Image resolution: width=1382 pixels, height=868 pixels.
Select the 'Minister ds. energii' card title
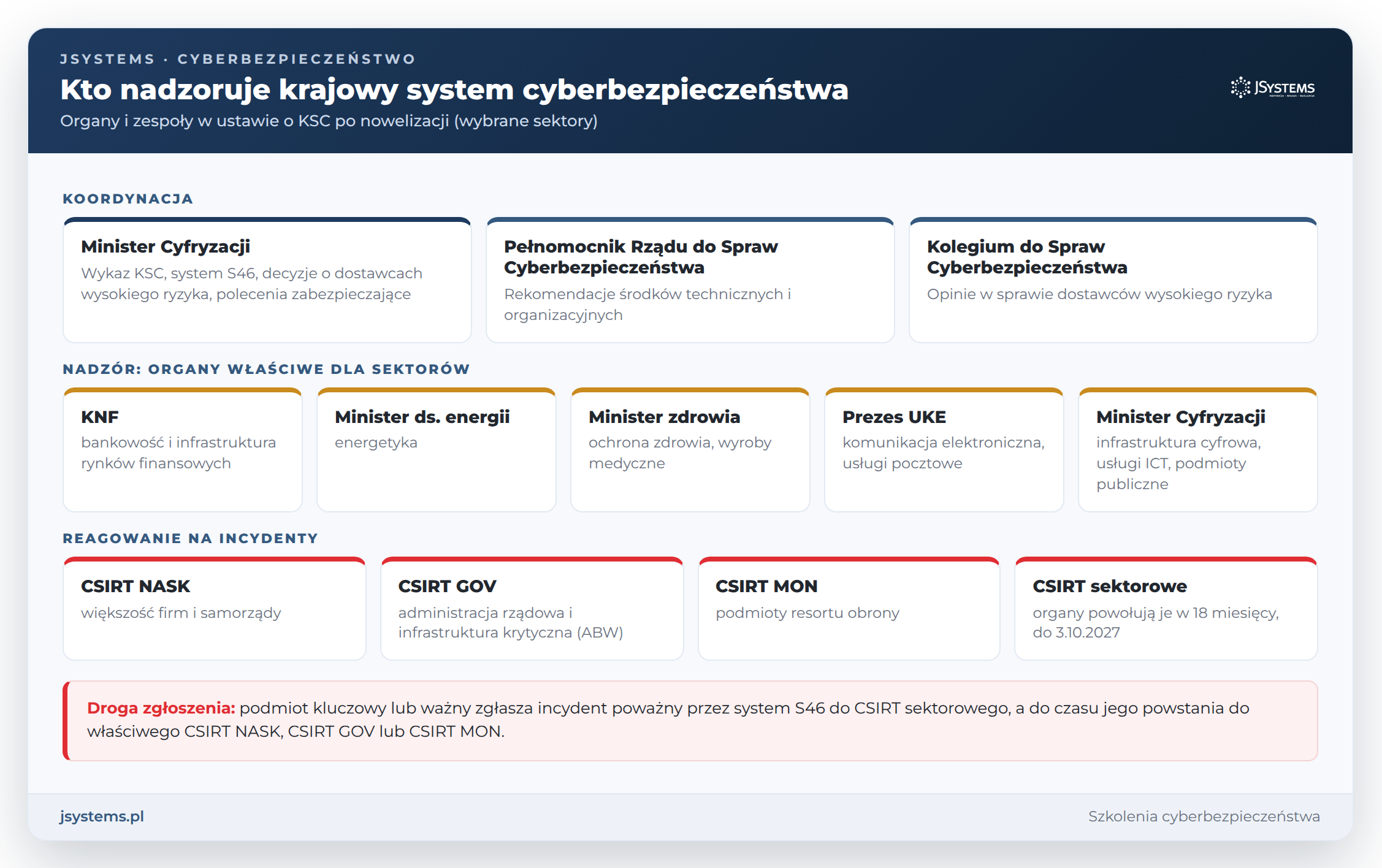422,417
